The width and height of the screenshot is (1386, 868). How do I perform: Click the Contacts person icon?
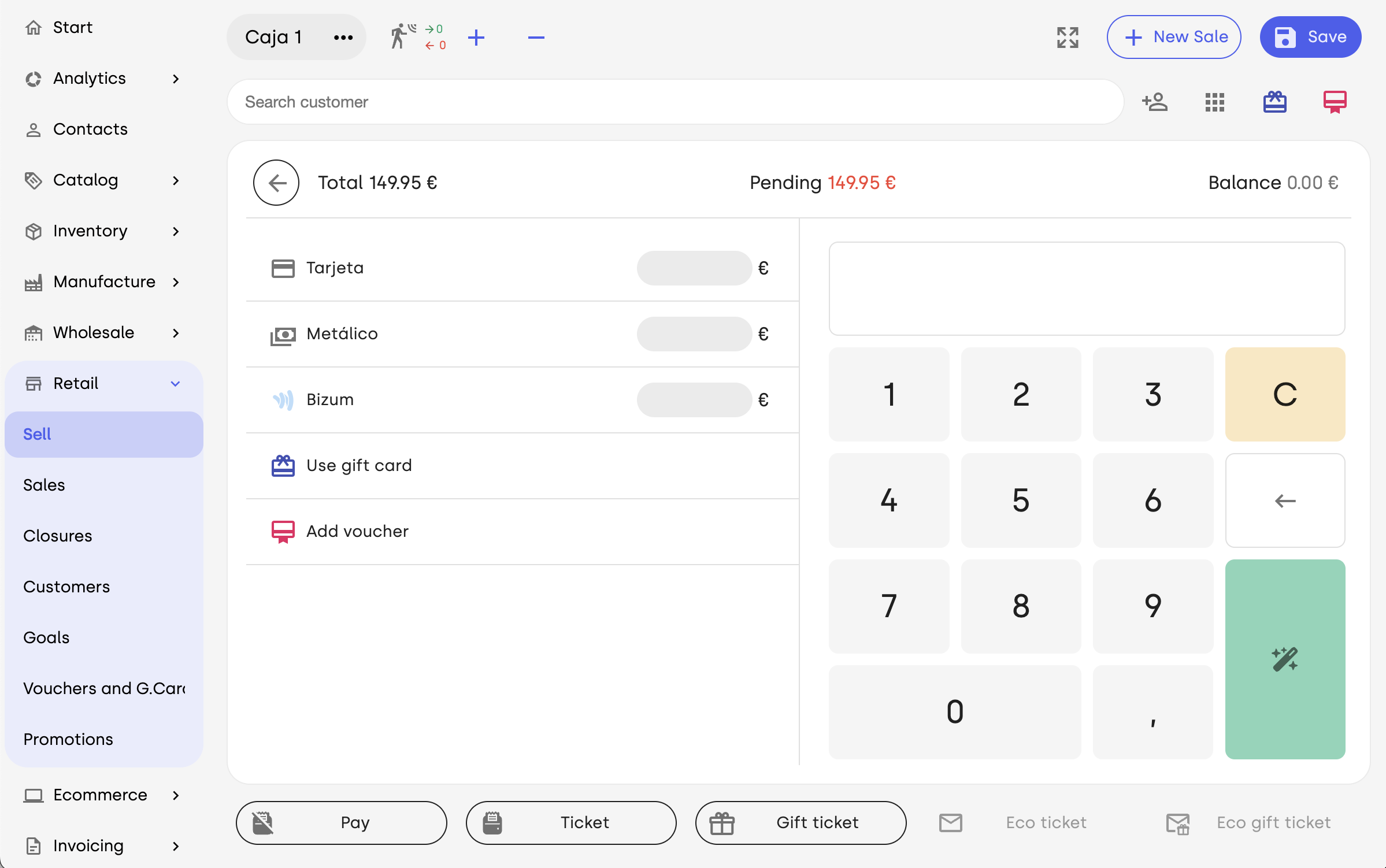click(34, 129)
